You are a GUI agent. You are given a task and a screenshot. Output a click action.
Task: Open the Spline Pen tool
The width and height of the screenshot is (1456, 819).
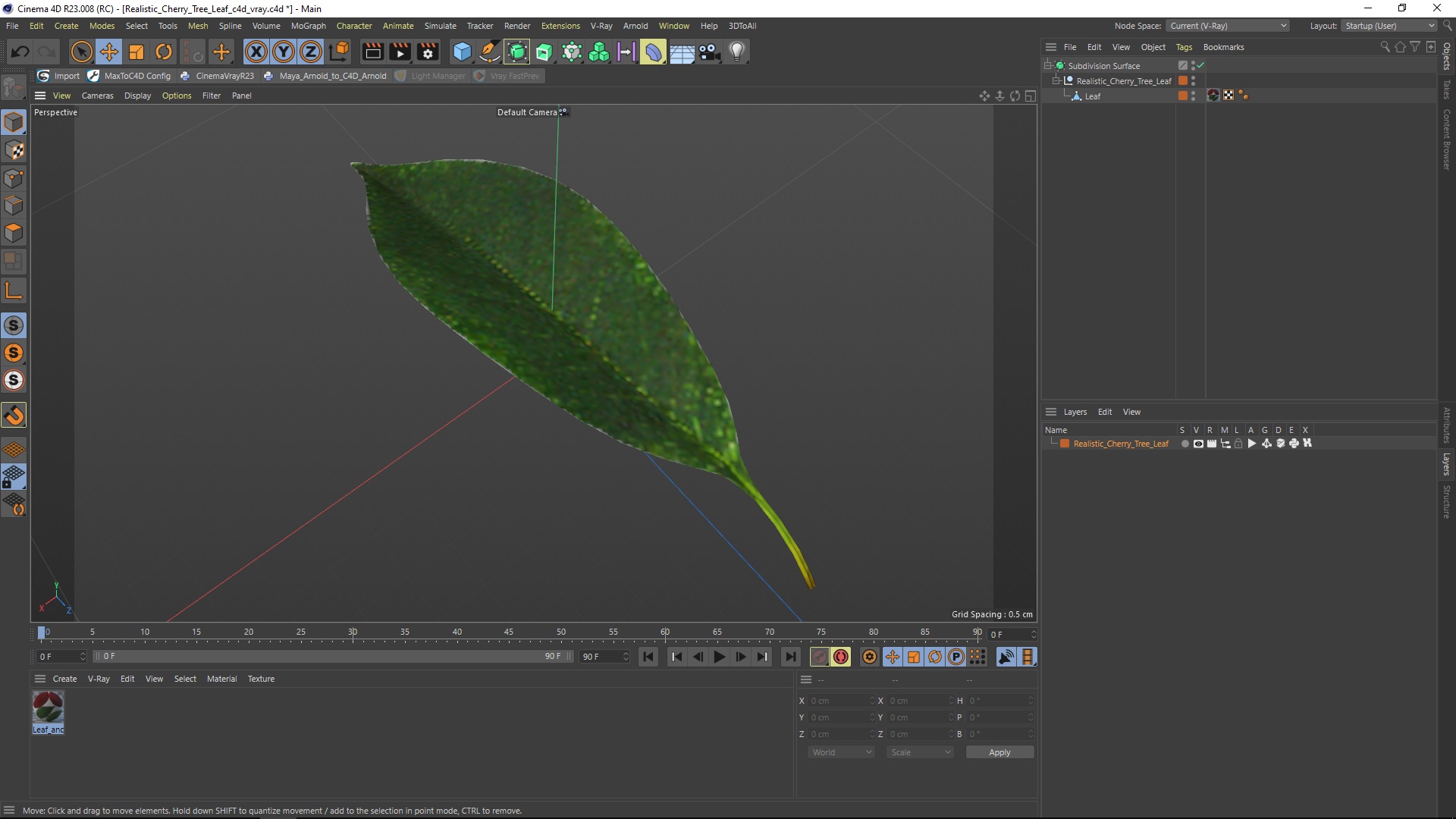(490, 52)
